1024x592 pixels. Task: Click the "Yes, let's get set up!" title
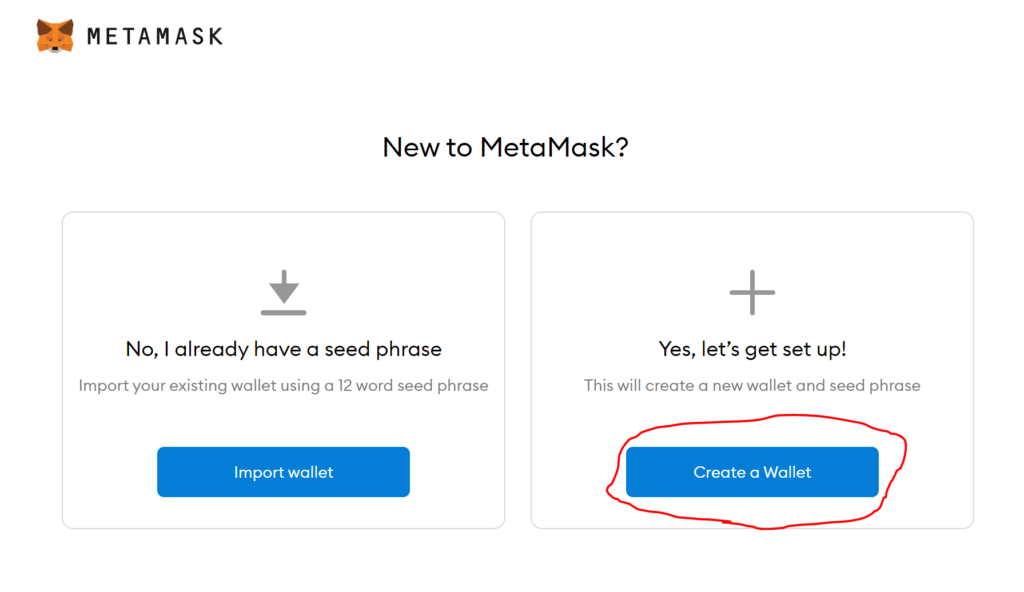[x=752, y=349]
